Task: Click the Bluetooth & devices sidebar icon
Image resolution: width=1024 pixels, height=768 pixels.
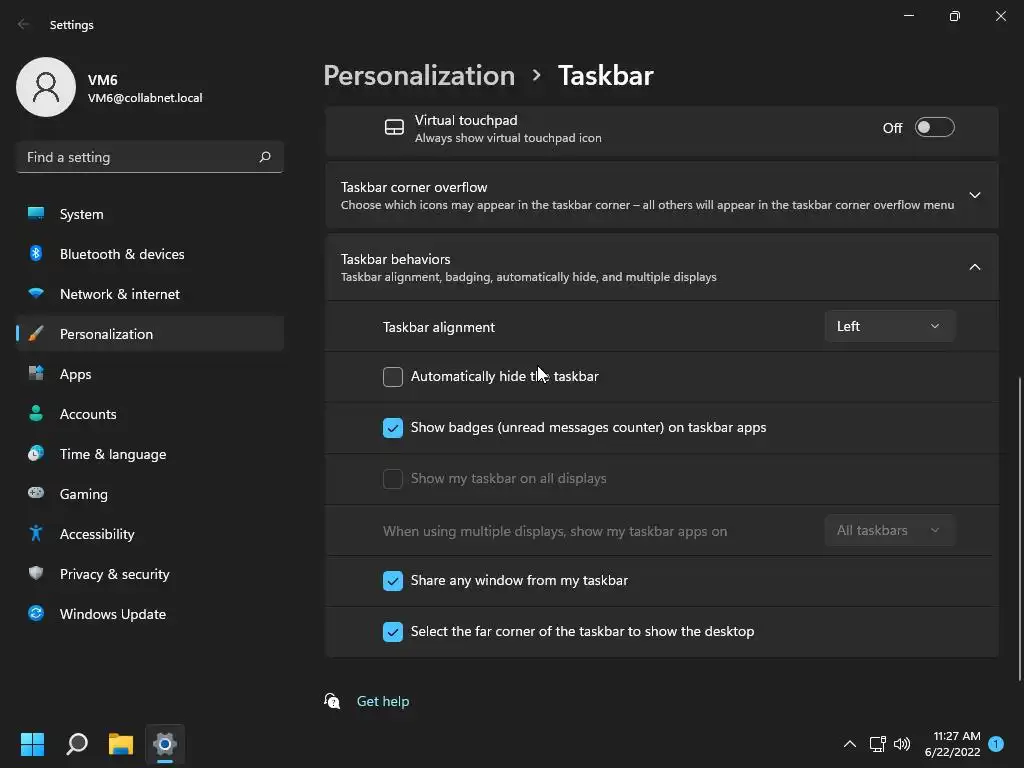Action: pyautogui.click(x=36, y=254)
